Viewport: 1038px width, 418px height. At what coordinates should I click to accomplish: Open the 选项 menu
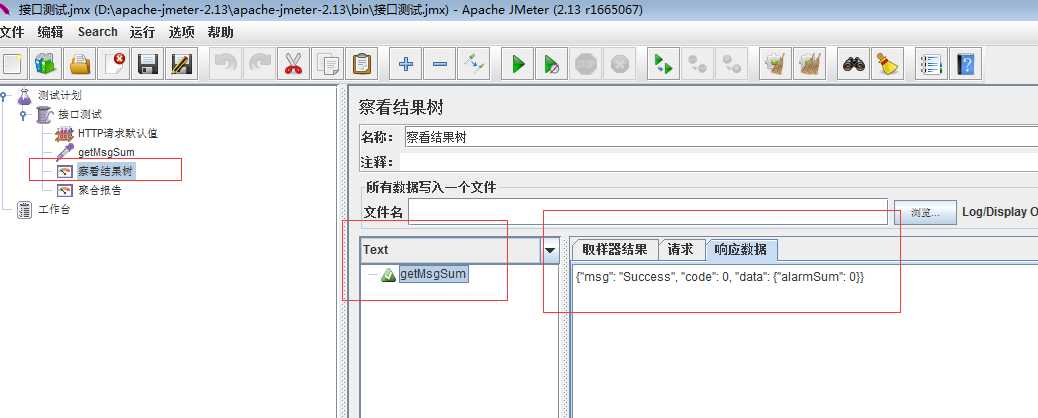[x=181, y=32]
